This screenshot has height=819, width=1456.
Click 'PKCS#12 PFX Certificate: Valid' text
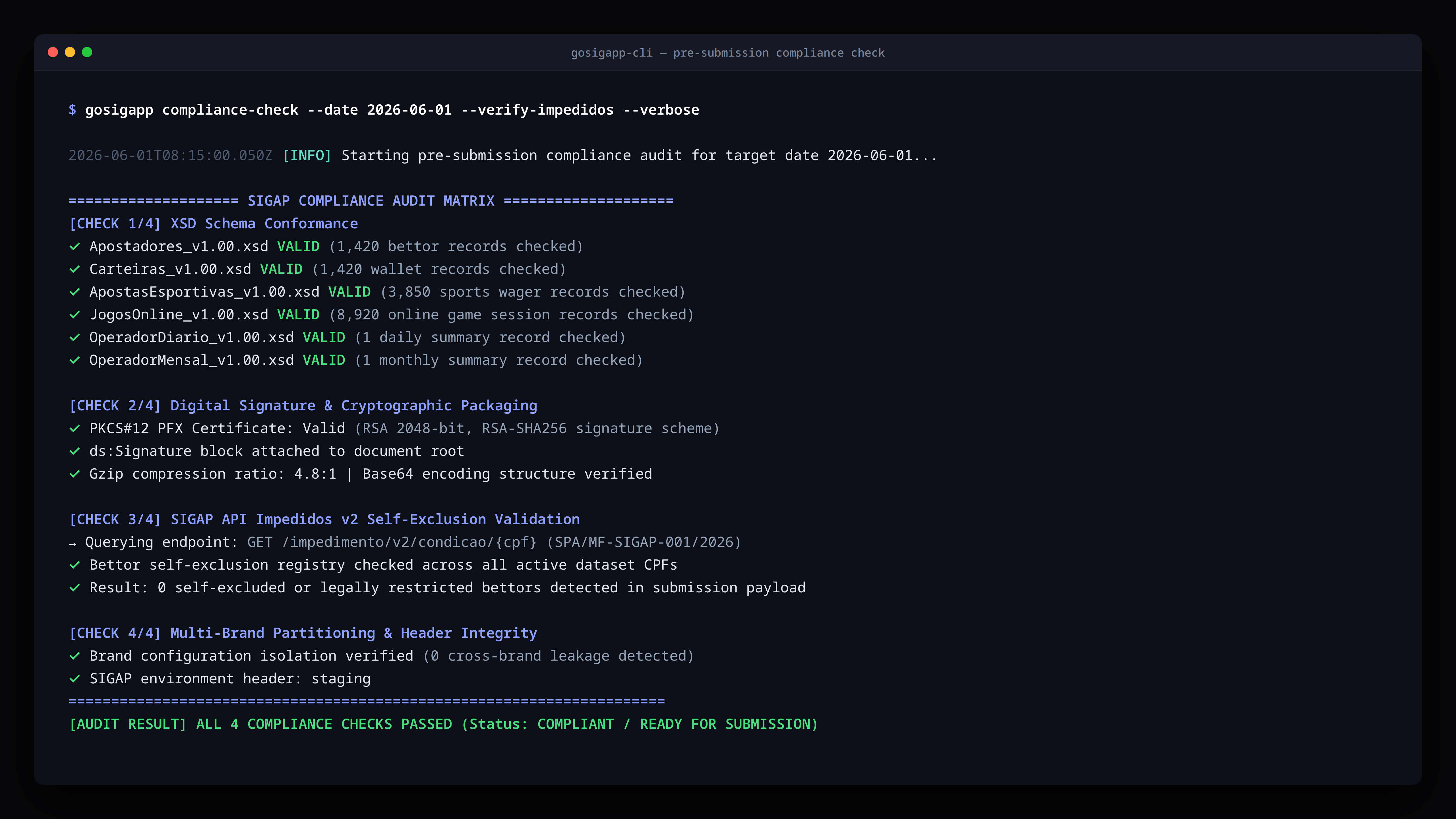tap(217, 429)
